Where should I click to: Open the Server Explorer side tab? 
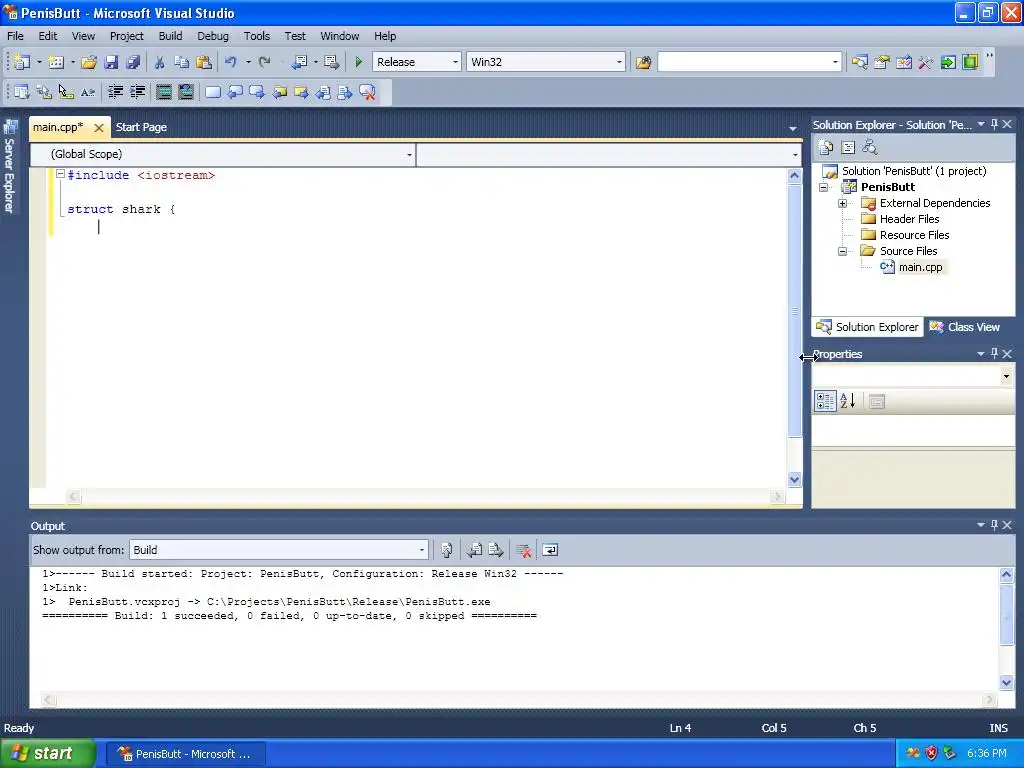click(x=10, y=167)
